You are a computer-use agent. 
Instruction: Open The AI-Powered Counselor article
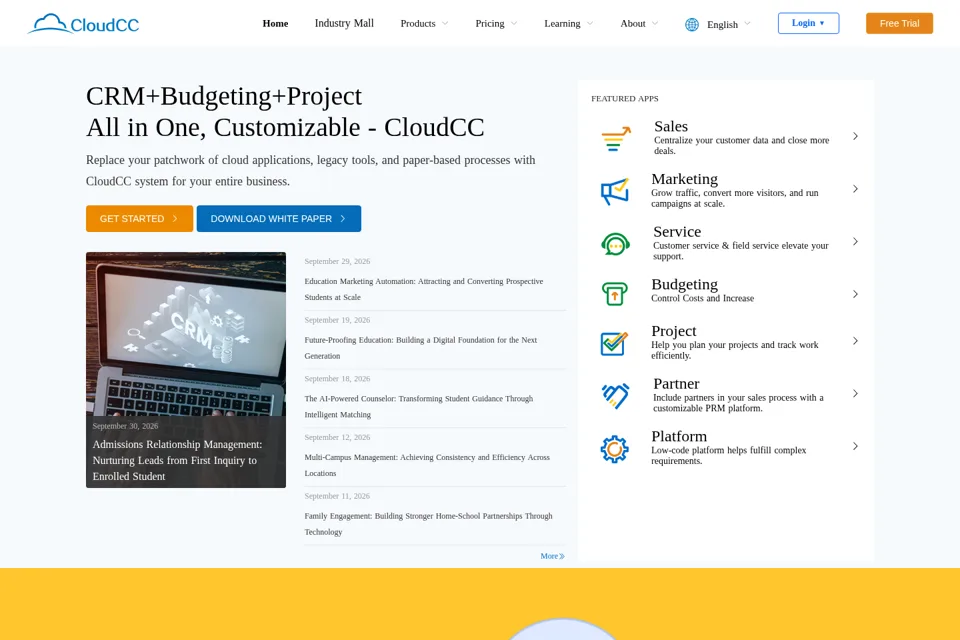(419, 407)
